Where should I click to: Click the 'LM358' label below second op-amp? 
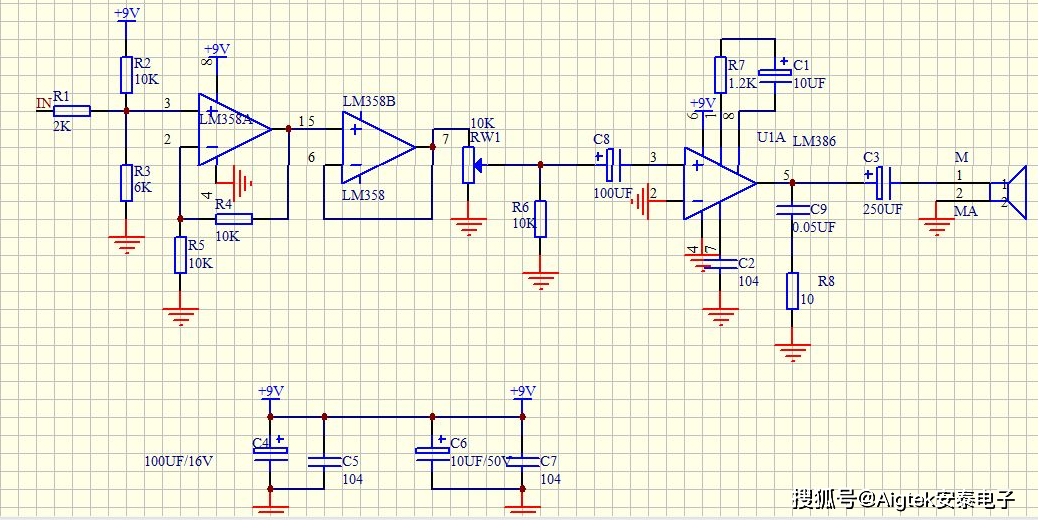tap(363, 195)
